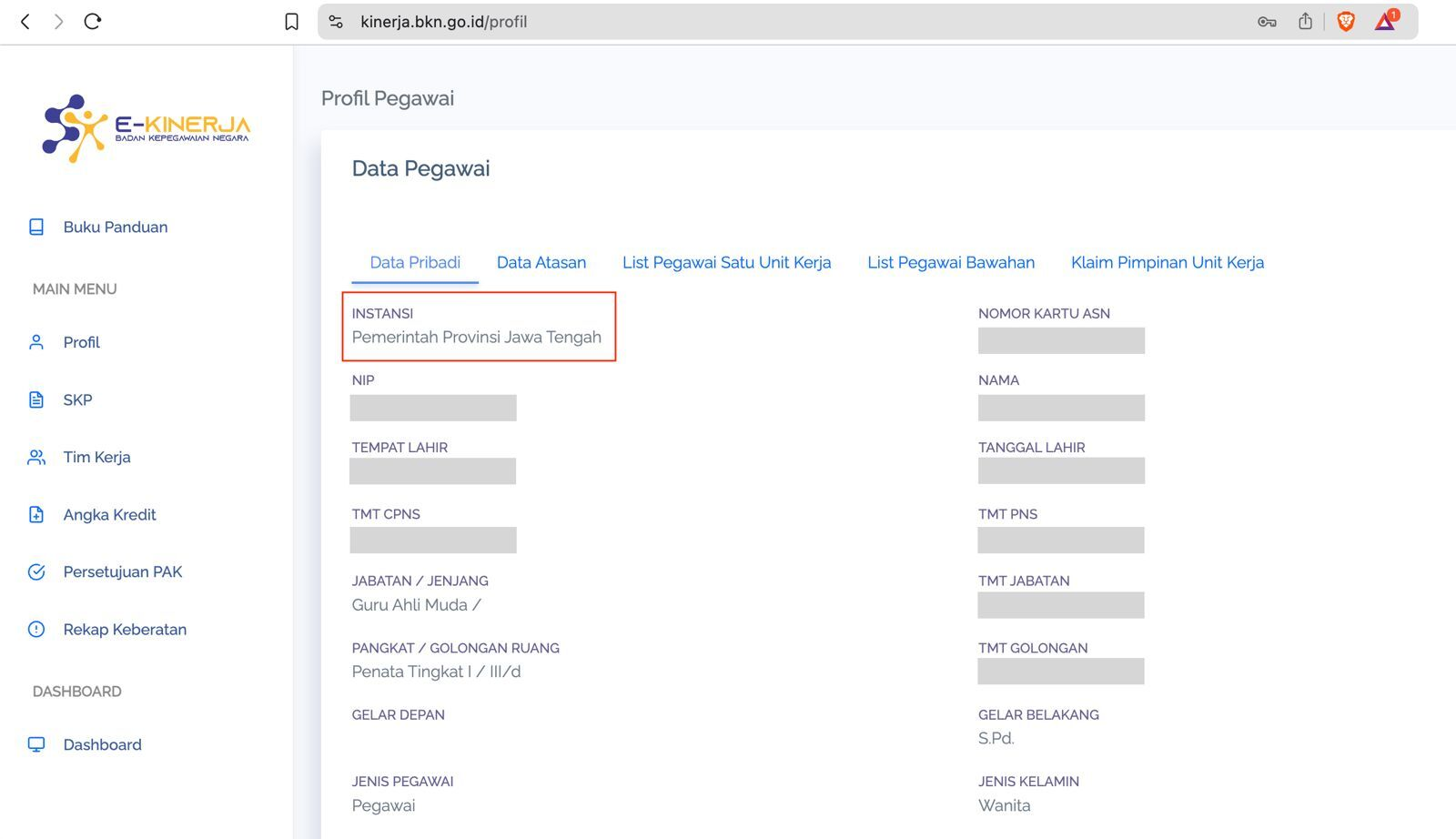Click the address bar URL kinerja.bkn.go.id/profil
1456x839 pixels.
[x=443, y=22]
